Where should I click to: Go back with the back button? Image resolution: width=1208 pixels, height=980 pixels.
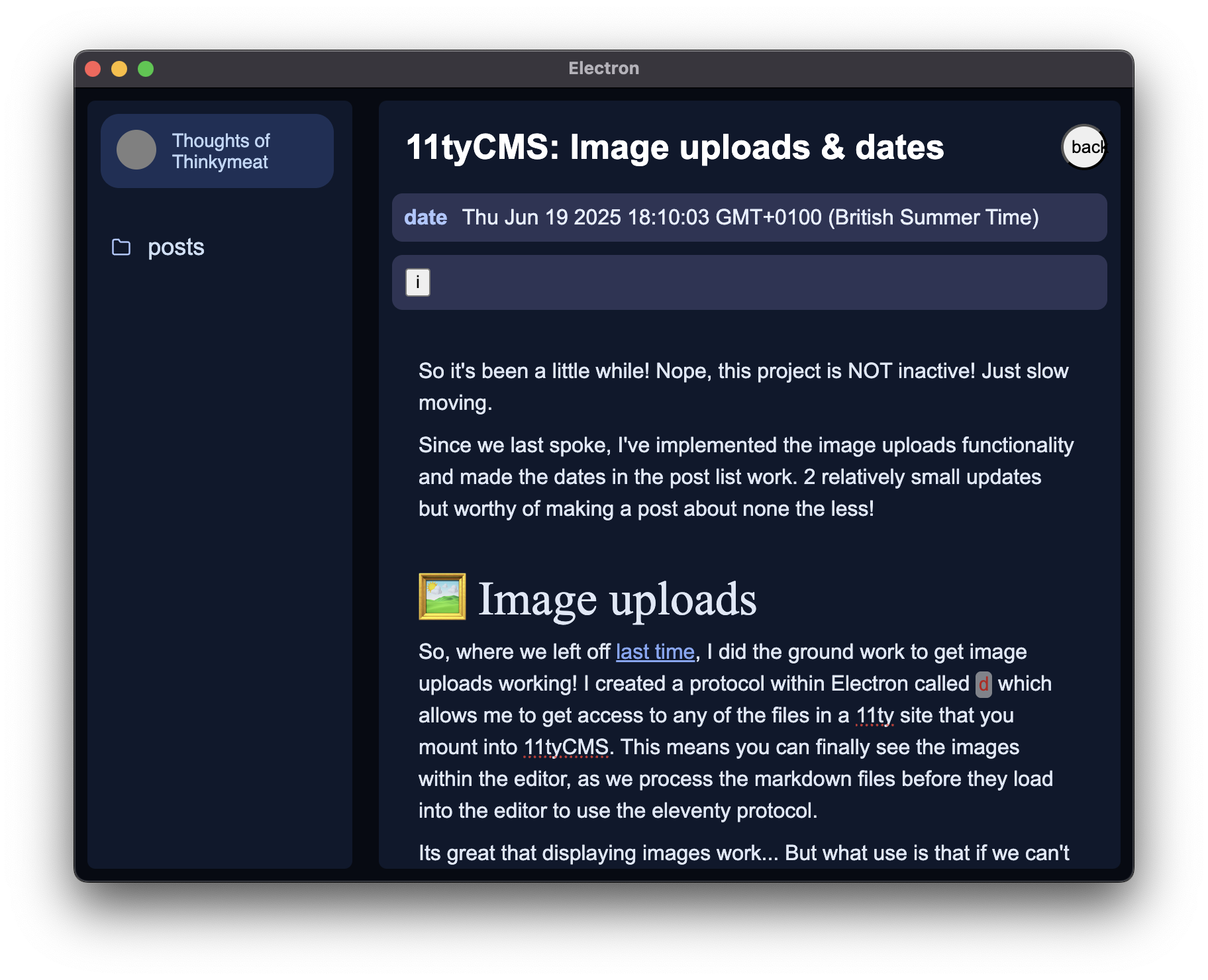(1084, 147)
